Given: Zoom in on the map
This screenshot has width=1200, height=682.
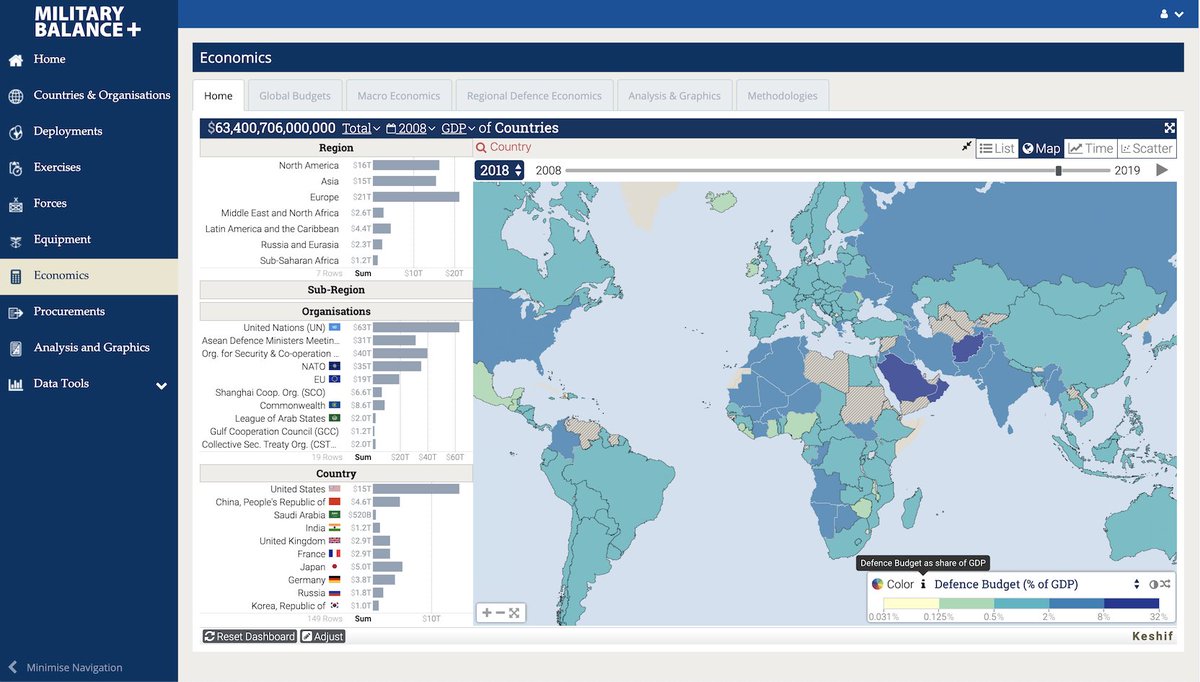Looking at the screenshot, I should (x=487, y=613).
